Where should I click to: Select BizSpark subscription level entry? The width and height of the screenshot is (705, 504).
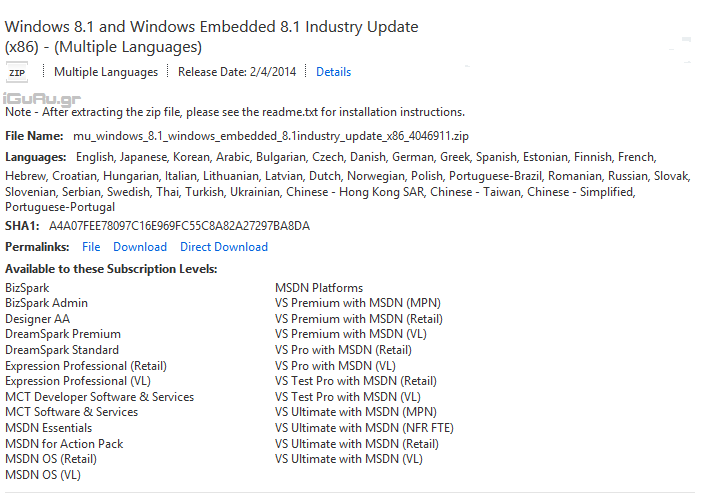[27, 288]
